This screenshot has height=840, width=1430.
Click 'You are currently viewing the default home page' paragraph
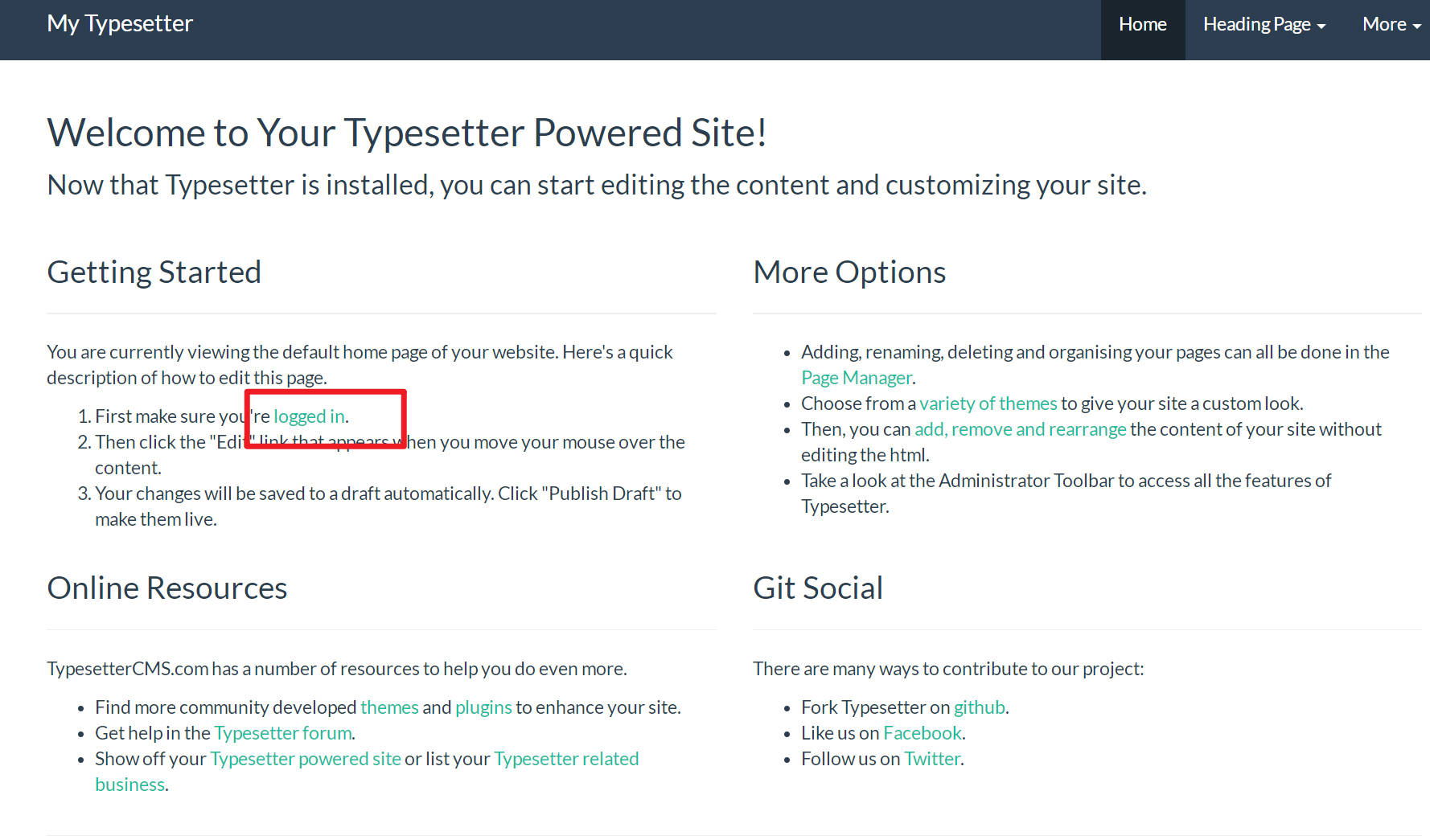360,365
